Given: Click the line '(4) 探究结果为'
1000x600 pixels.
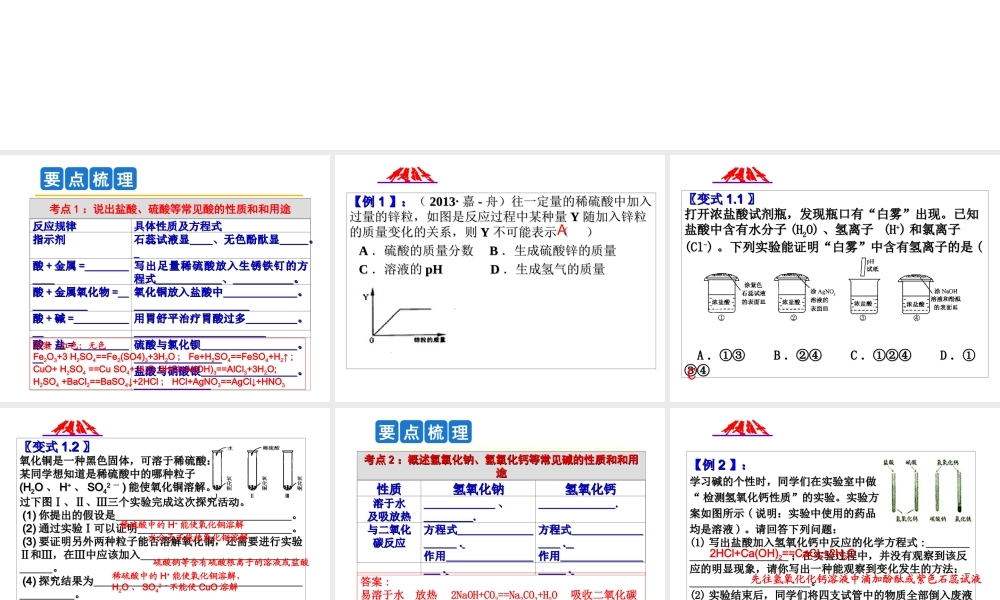Looking at the screenshot, I should [x=58, y=581].
